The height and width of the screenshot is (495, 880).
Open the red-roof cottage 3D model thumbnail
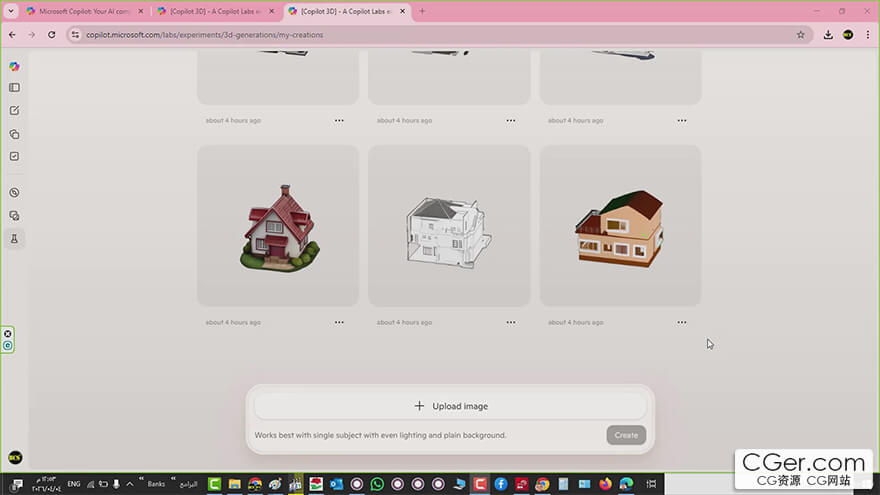(278, 226)
